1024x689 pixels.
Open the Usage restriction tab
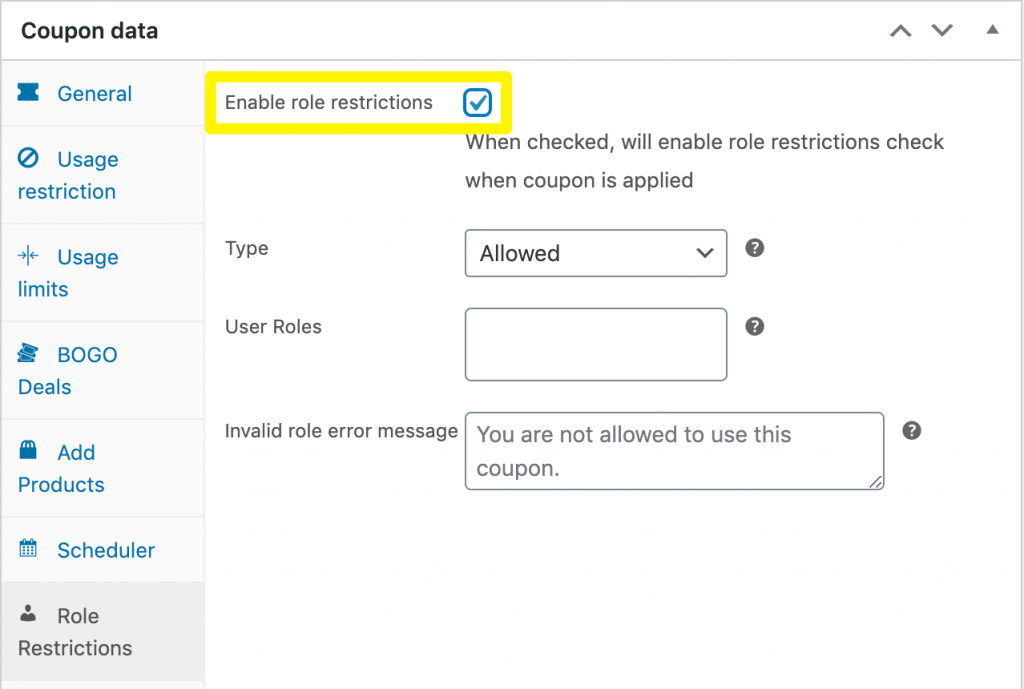(x=103, y=175)
